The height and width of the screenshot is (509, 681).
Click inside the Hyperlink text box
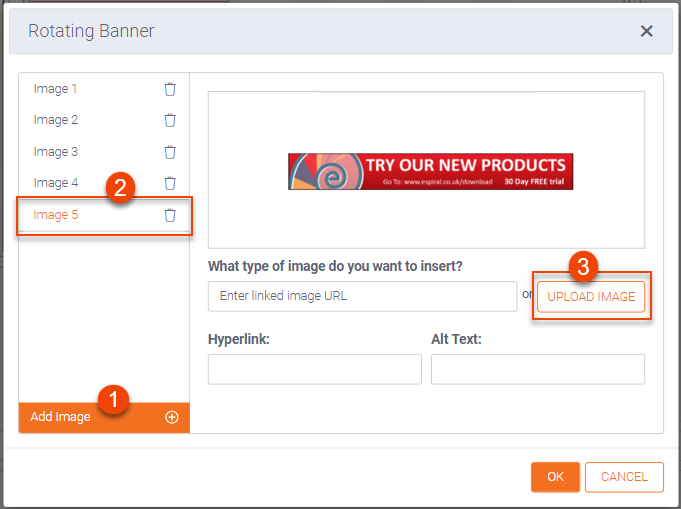tap(314, 369)
